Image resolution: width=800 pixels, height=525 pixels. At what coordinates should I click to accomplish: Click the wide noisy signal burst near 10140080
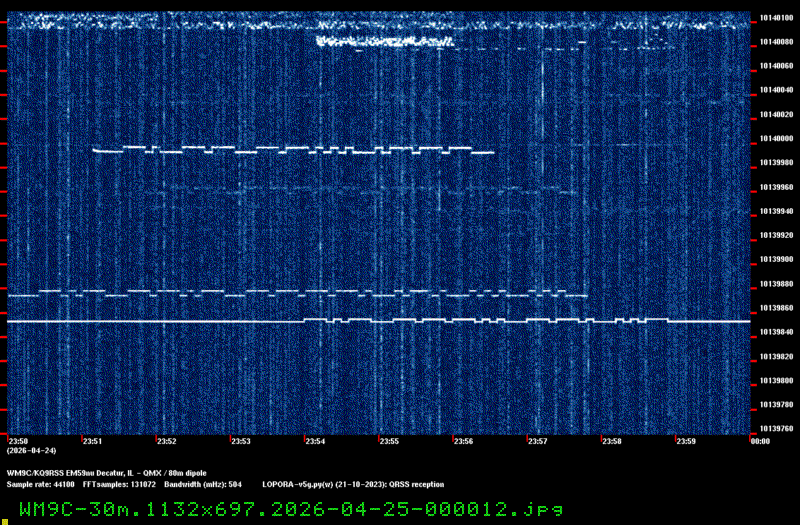(385, 42)
